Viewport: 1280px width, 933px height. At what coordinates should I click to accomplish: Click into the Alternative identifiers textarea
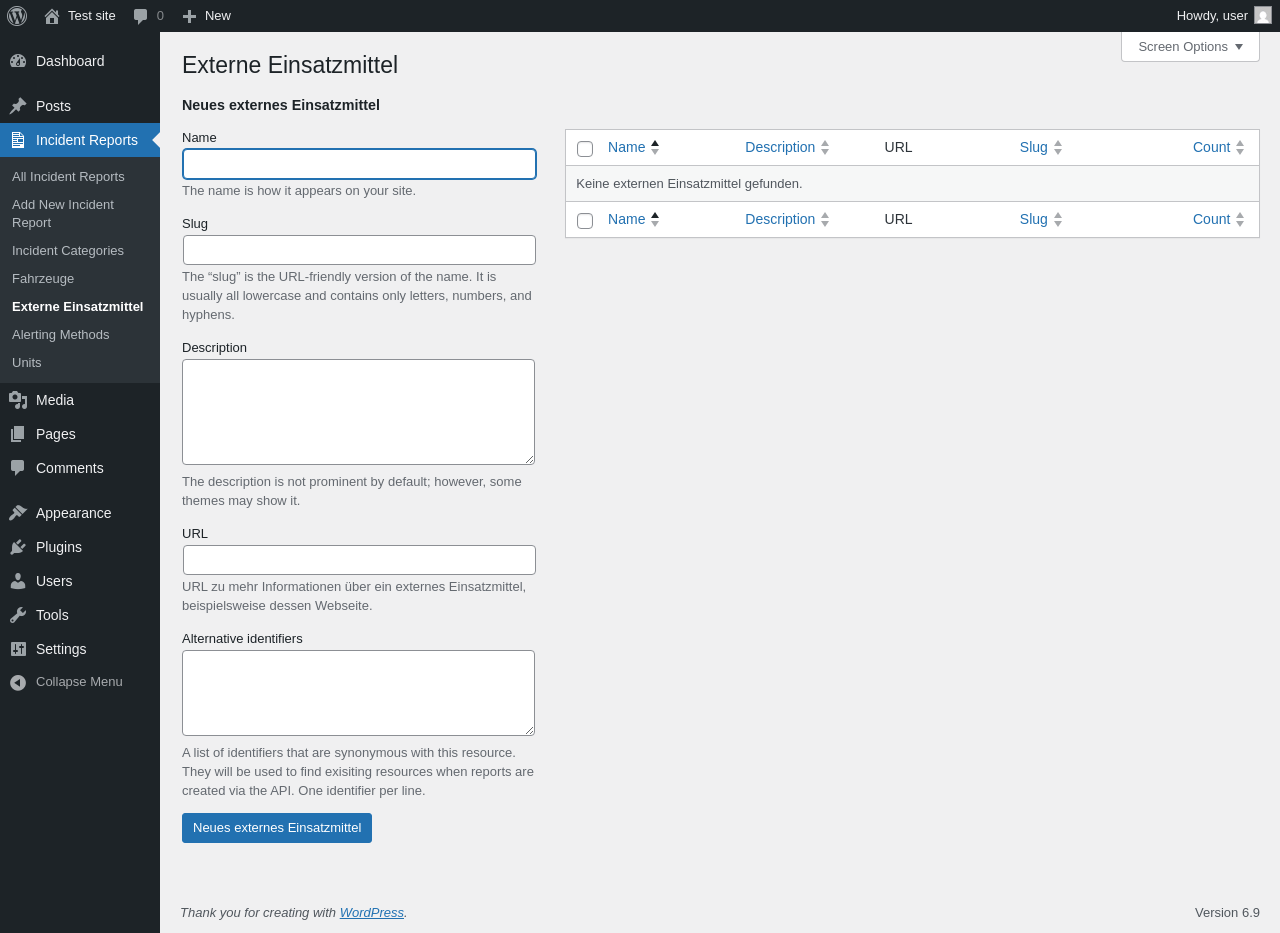pos(358,693)
